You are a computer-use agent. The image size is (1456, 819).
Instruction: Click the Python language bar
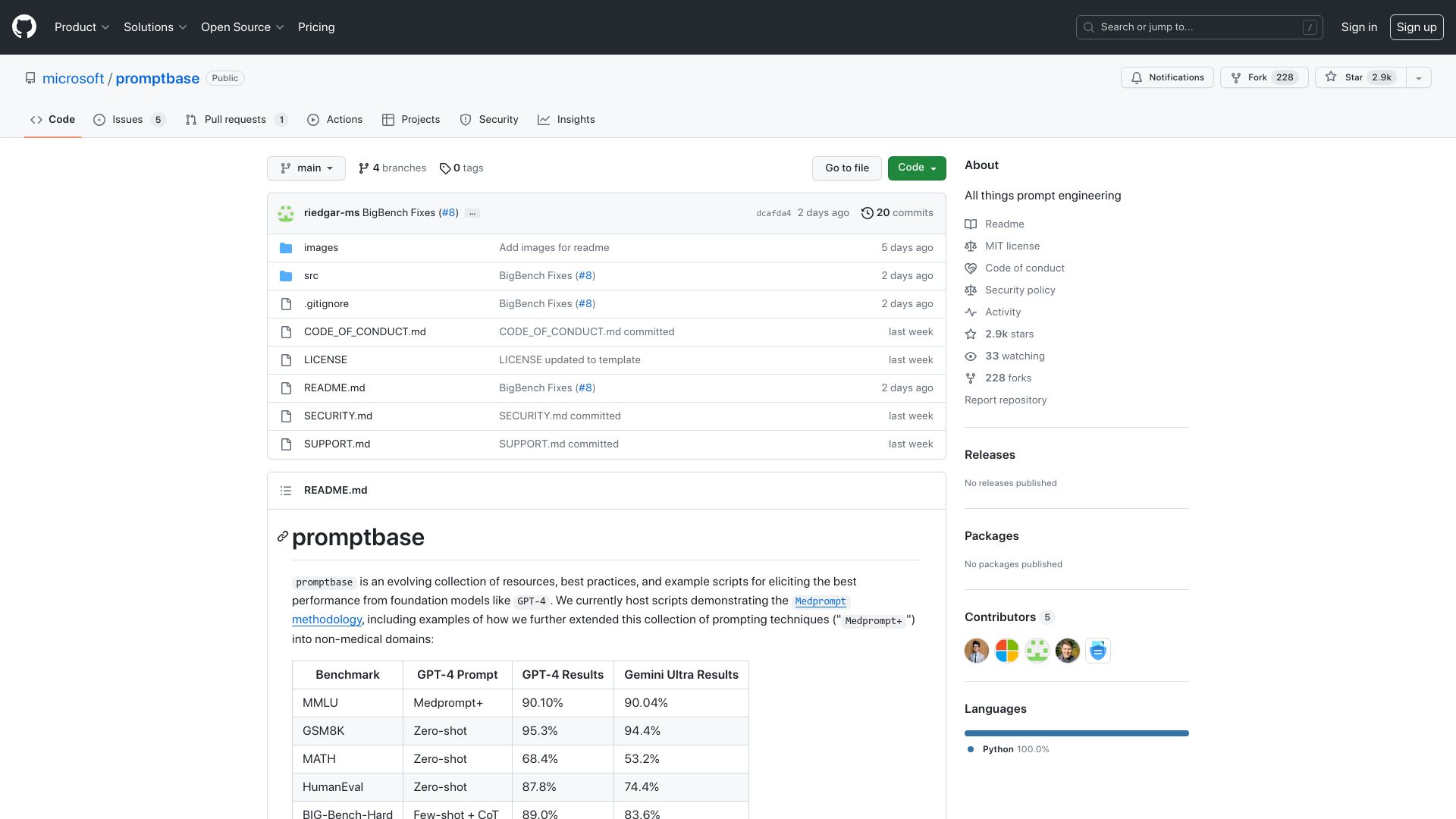pyautogui.click(x=1077, y=733)
